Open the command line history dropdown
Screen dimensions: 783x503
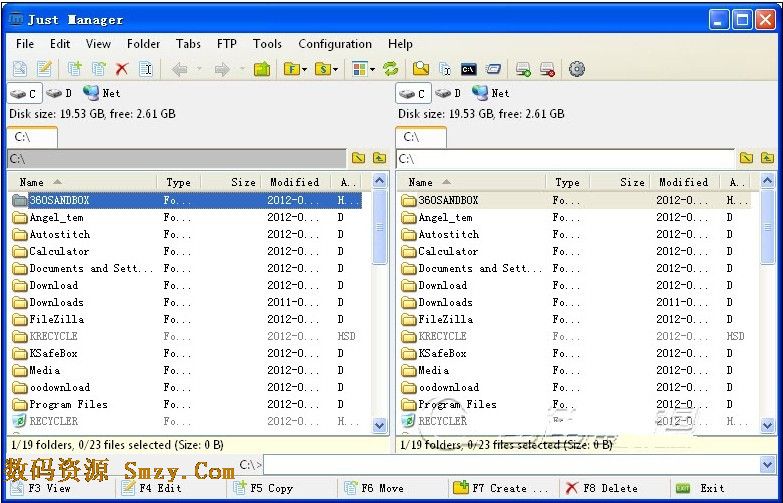point(768,465)
